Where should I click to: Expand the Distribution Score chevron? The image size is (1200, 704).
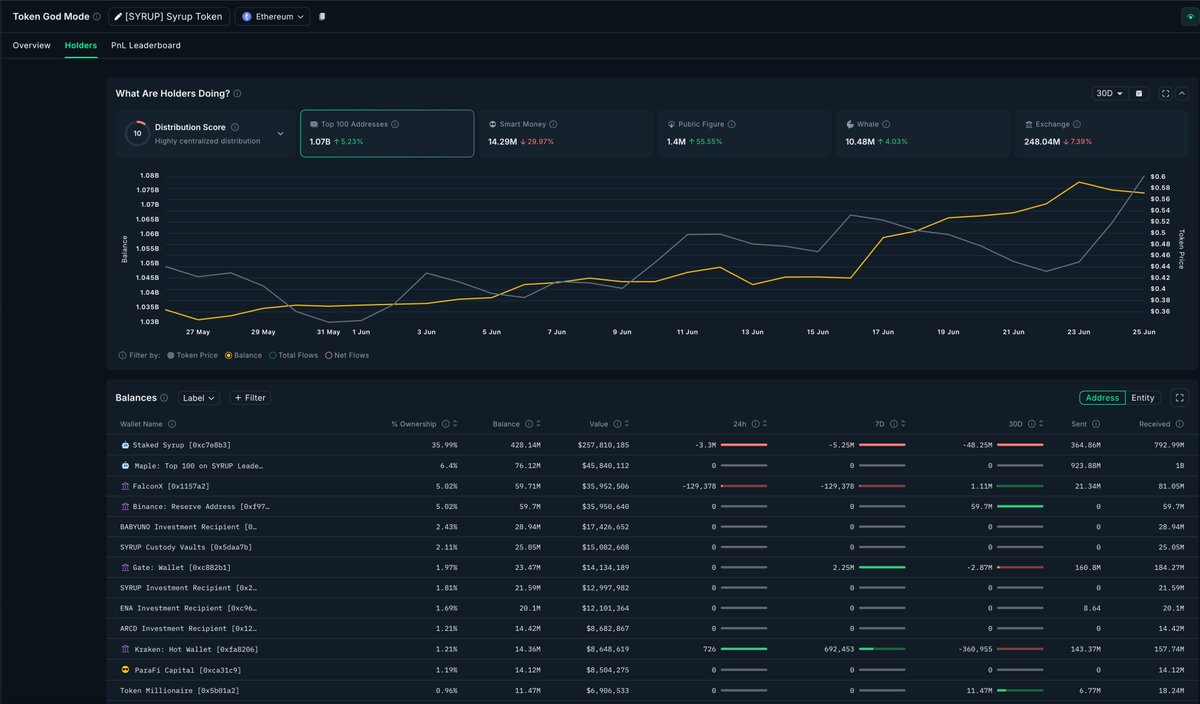click(280, 133)
